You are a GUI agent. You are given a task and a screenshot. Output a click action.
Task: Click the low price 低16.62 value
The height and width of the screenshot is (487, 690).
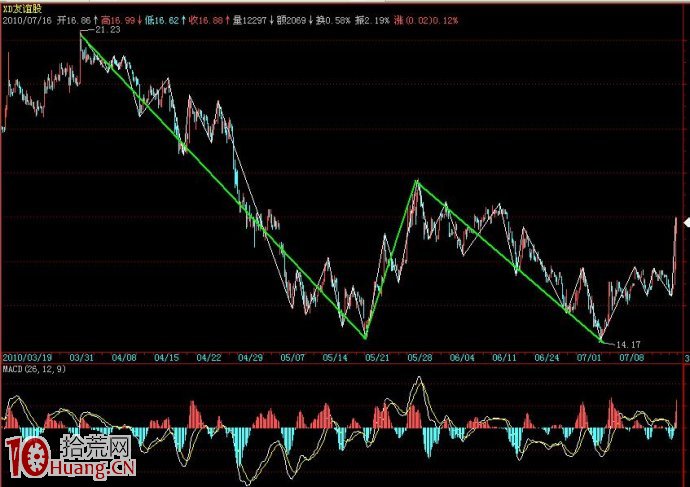162,20
